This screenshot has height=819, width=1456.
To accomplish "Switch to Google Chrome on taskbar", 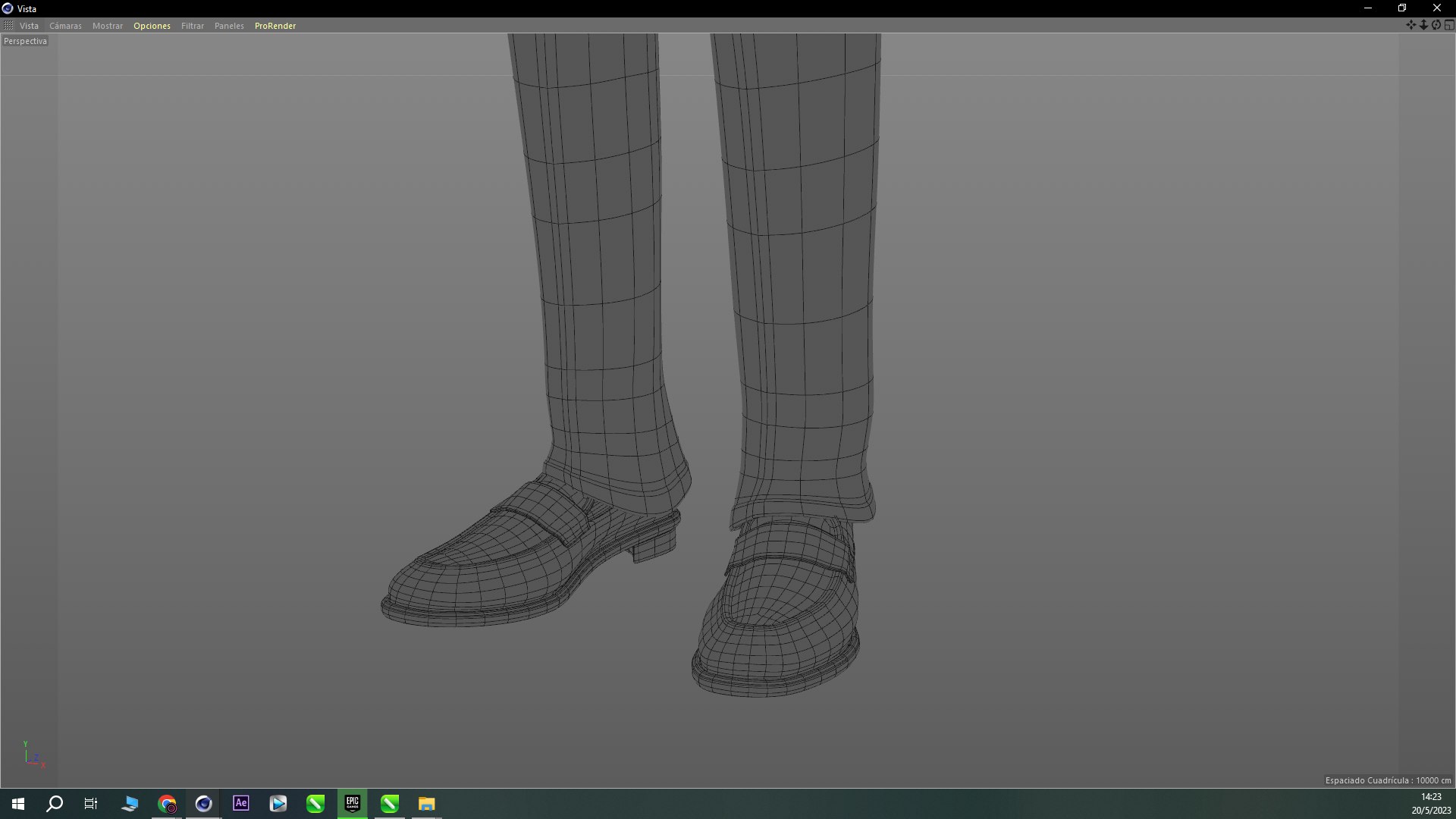I will [167, 804].
